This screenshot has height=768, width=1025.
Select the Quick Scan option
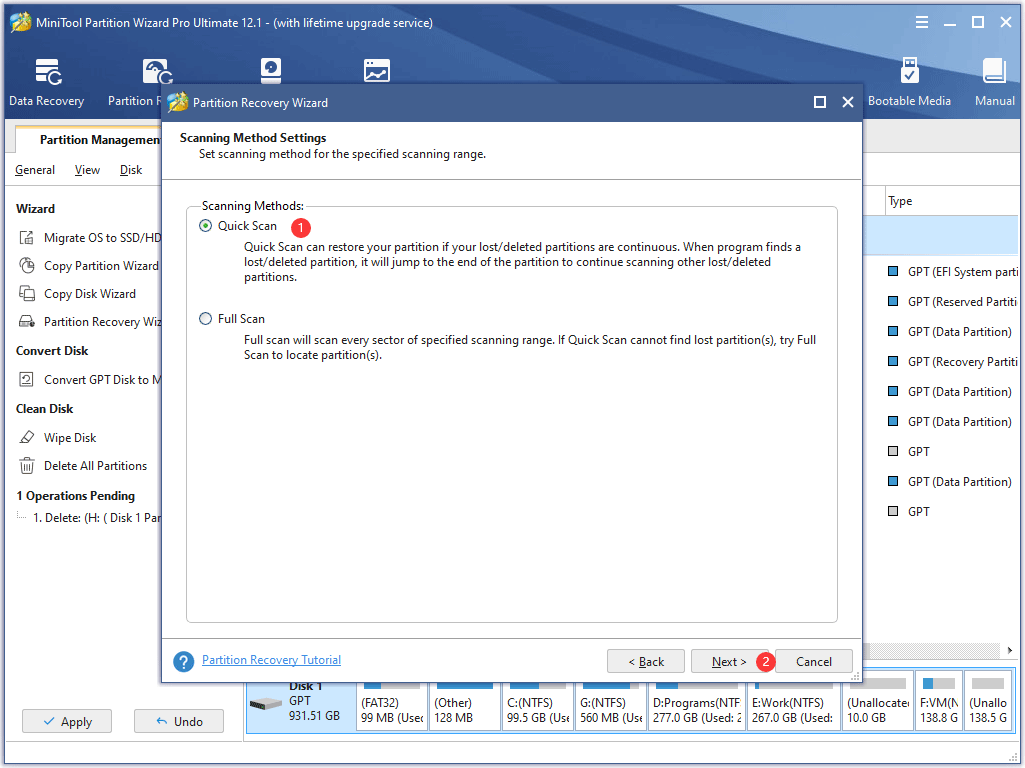tap(205, 225)
